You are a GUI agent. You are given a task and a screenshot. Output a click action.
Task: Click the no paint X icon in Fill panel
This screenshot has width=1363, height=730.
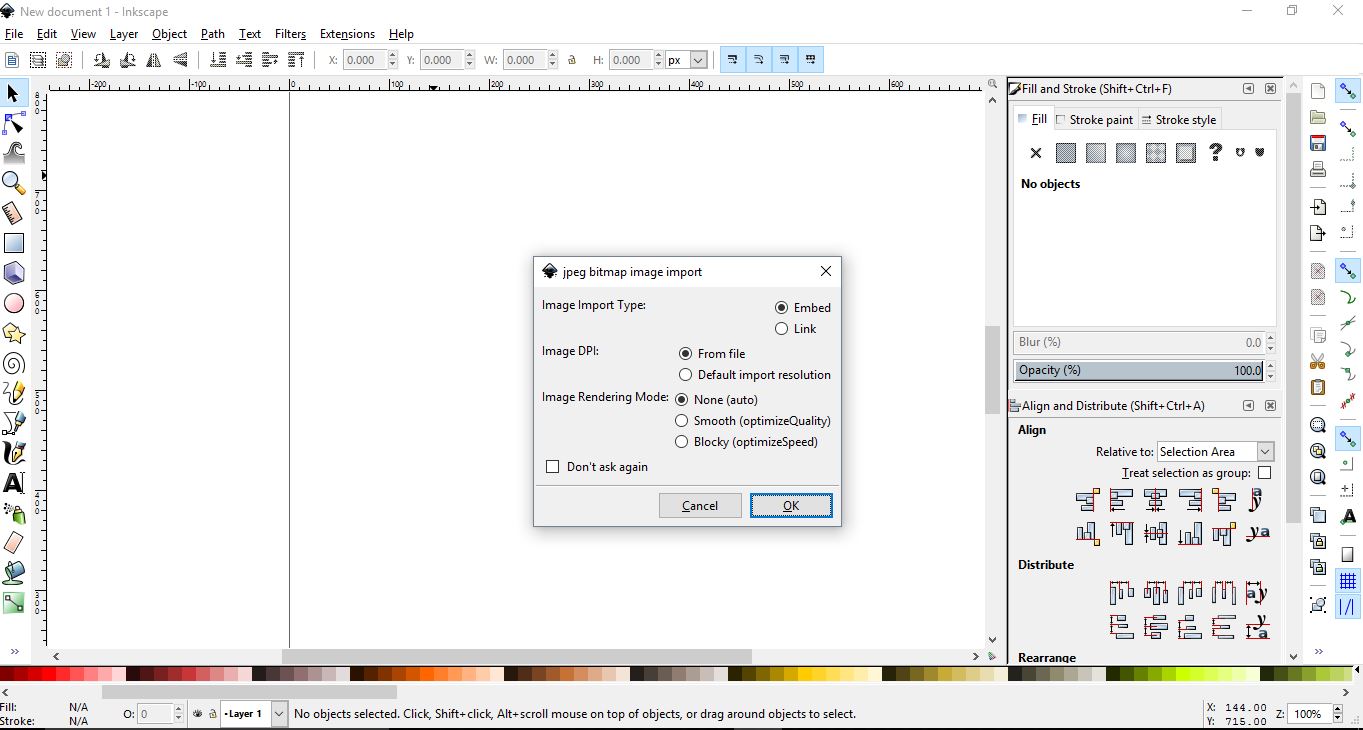[1035, 153]
